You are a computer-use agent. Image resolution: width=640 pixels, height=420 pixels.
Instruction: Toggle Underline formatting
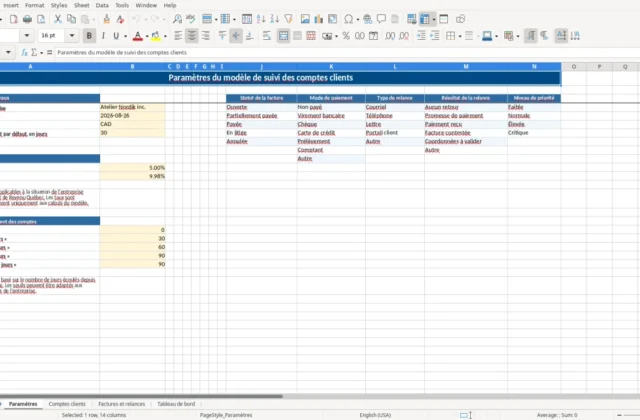[x=116, y=36]
